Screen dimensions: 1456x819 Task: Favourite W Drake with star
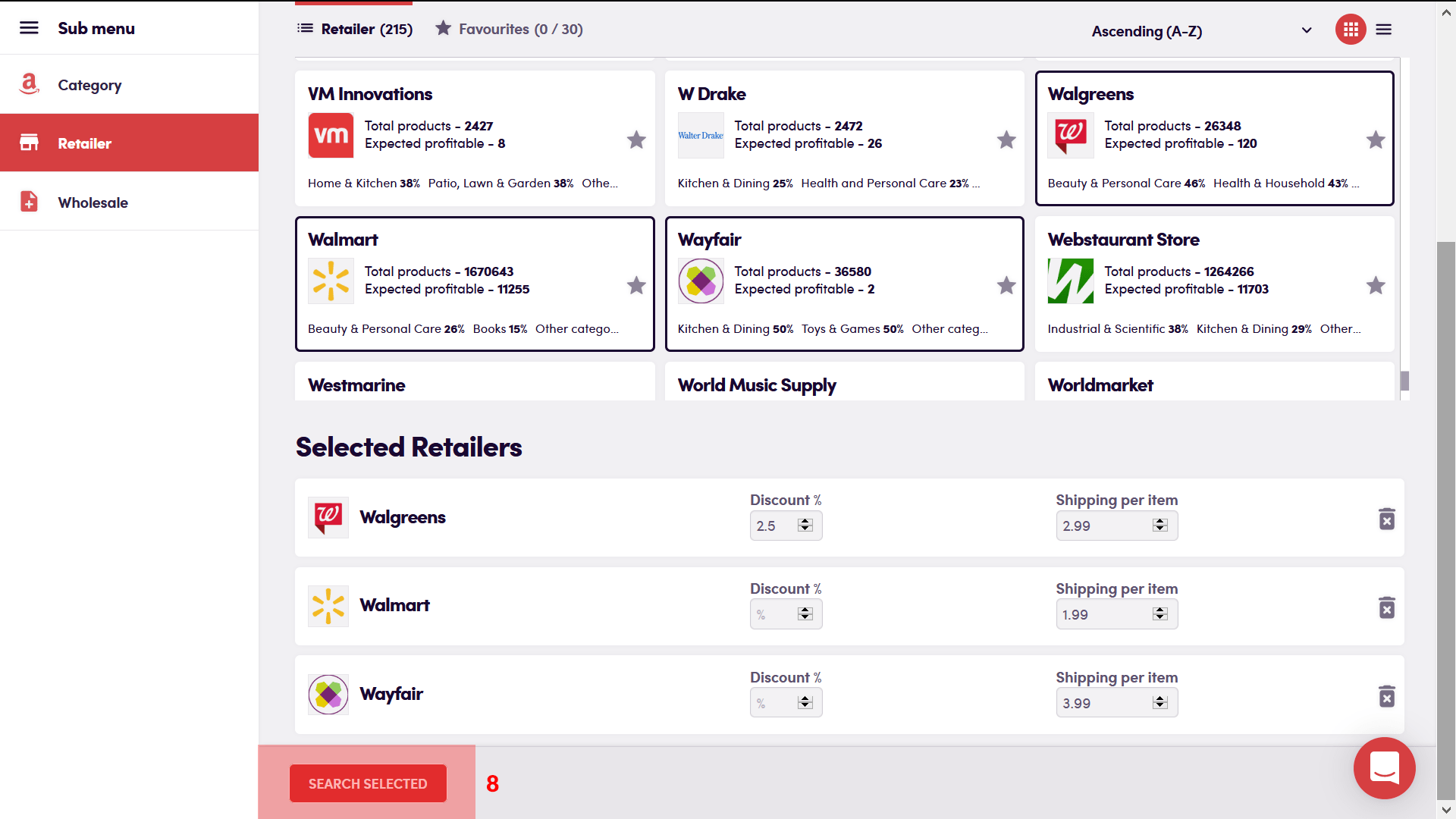coord(1006,140)
